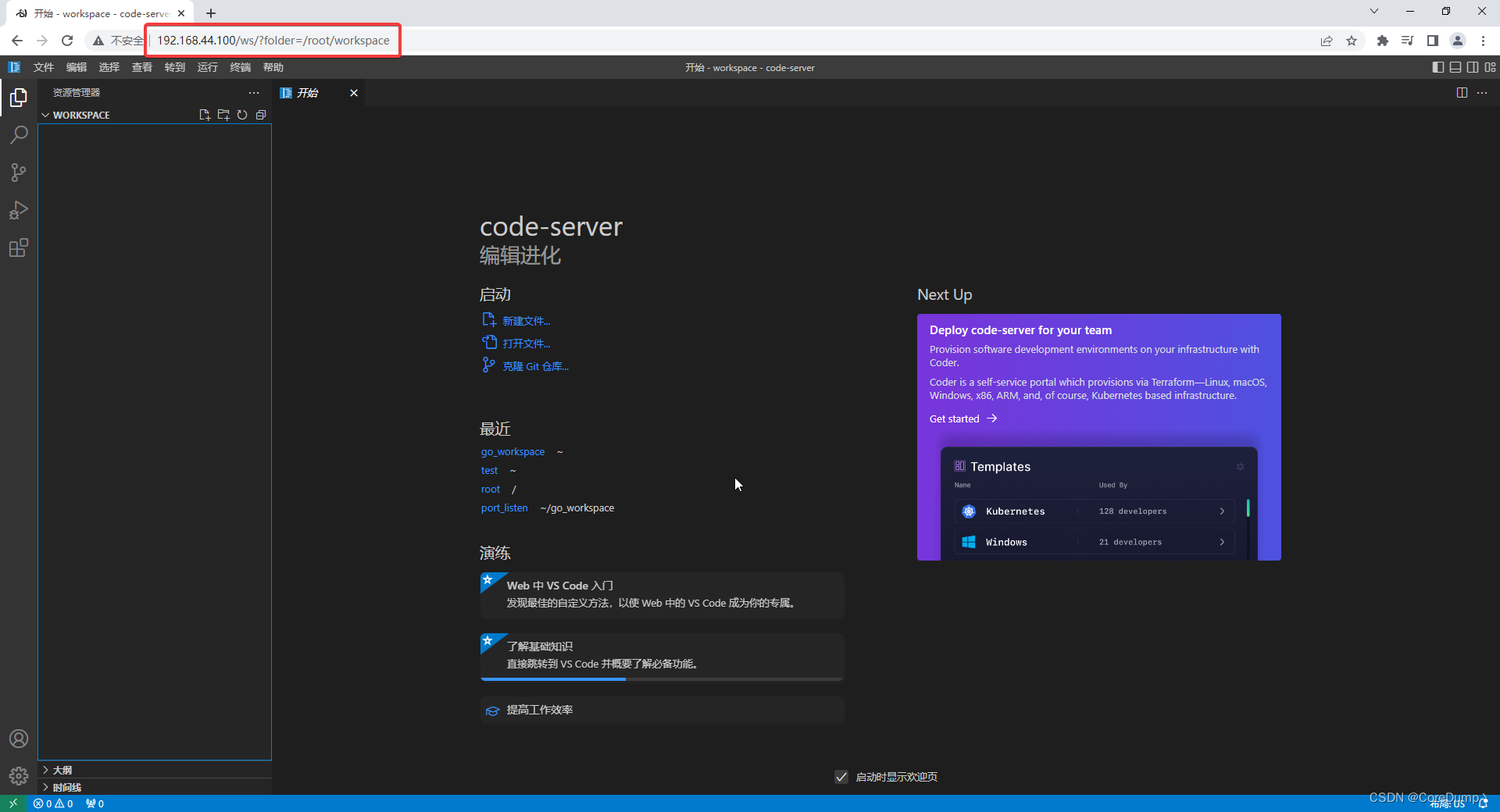Open the 选择 menu
The height and width of the screenshot is (812, 1500).
[109, 67]
